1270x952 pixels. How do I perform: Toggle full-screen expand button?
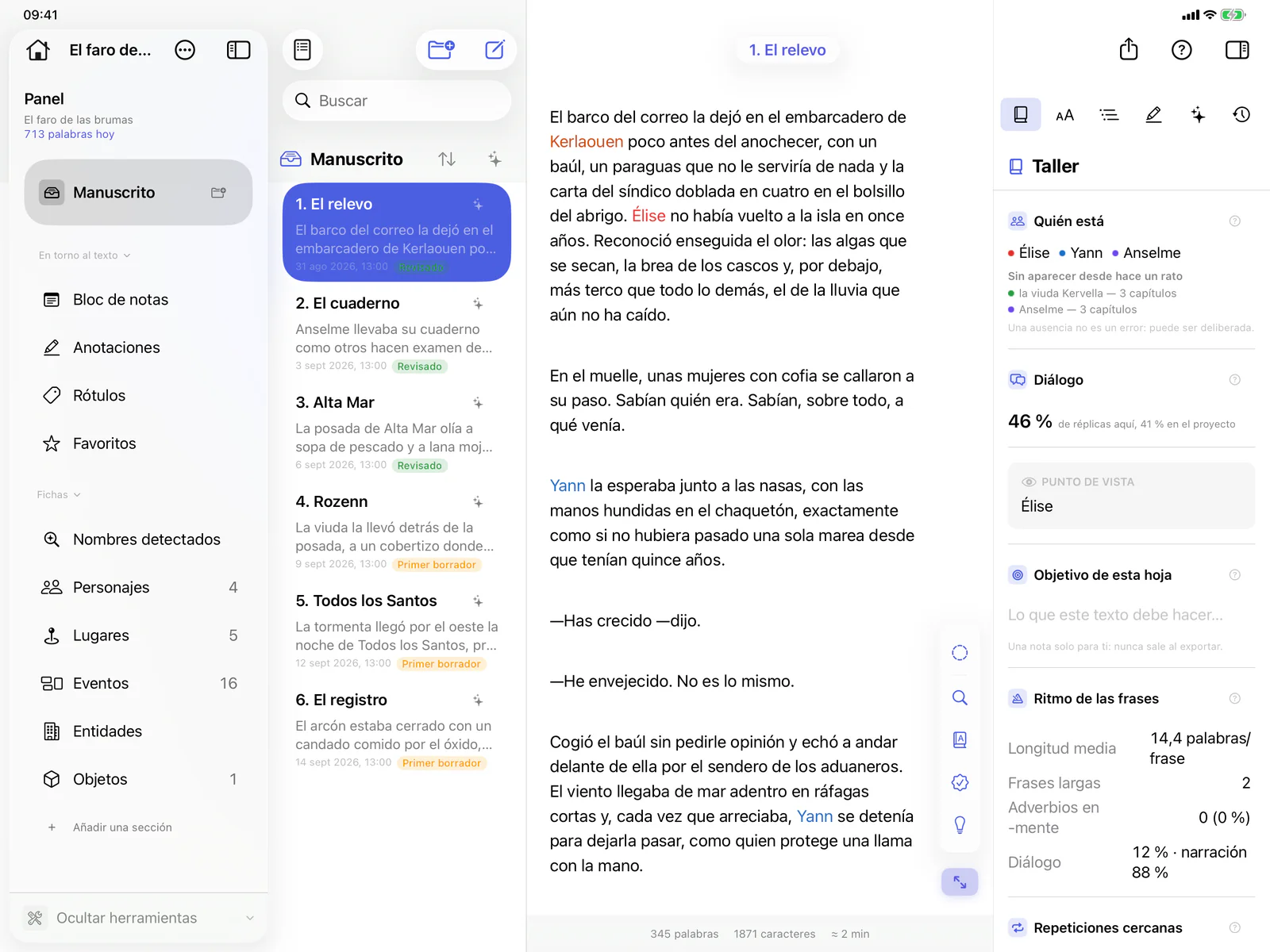pyautogui.click(x=960, y=882)
